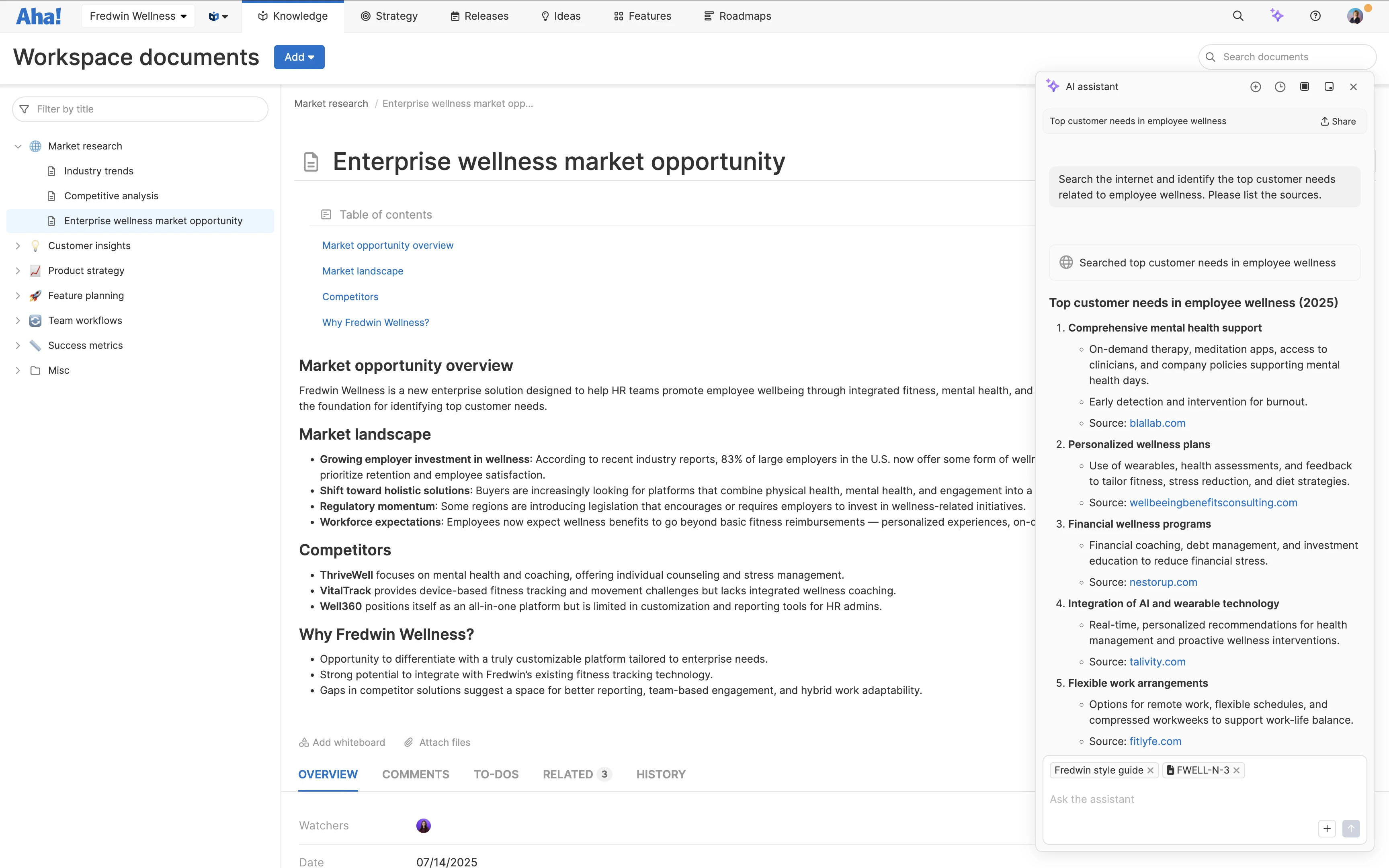Remove the FWELL-N-3 context chip
The image size is (1389, 868).
tap(1236, 770)
